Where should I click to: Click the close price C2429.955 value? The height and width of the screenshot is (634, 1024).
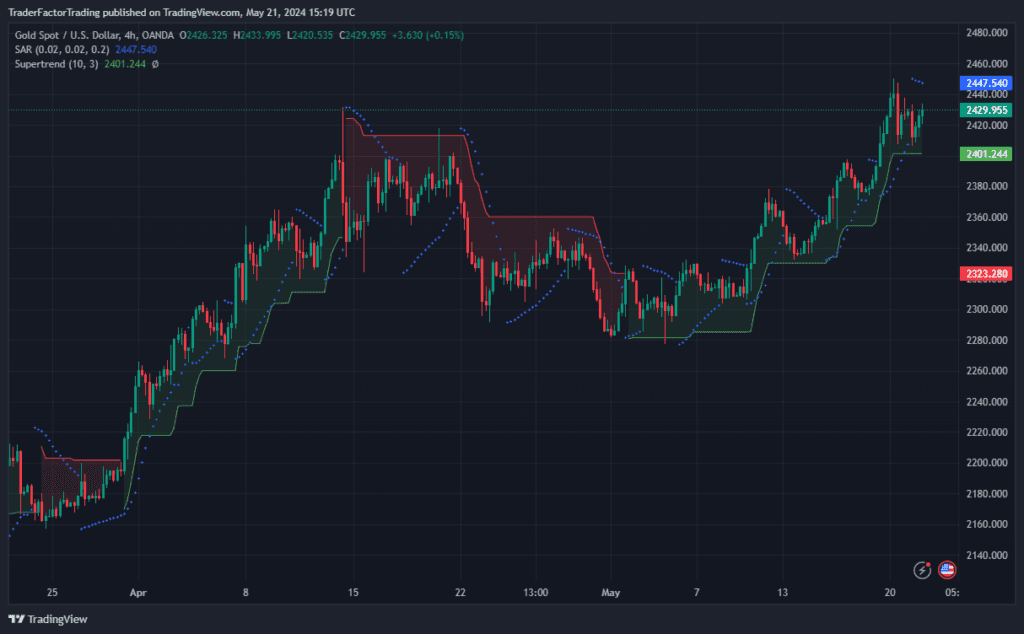click(x=362, y=35)
